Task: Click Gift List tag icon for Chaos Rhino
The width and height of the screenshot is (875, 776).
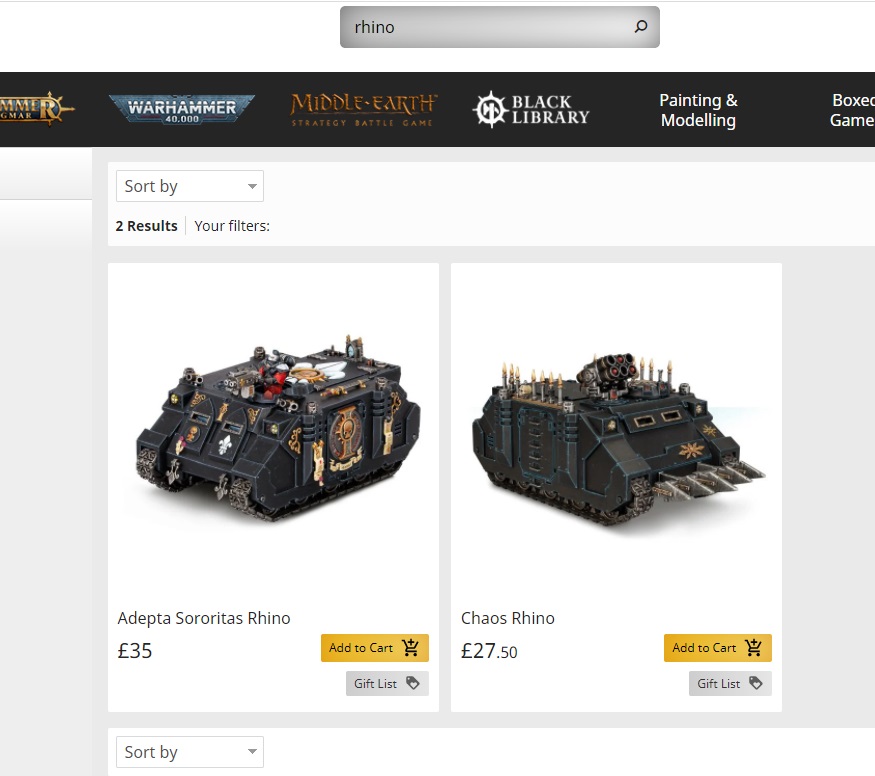Action: point(756,683)
